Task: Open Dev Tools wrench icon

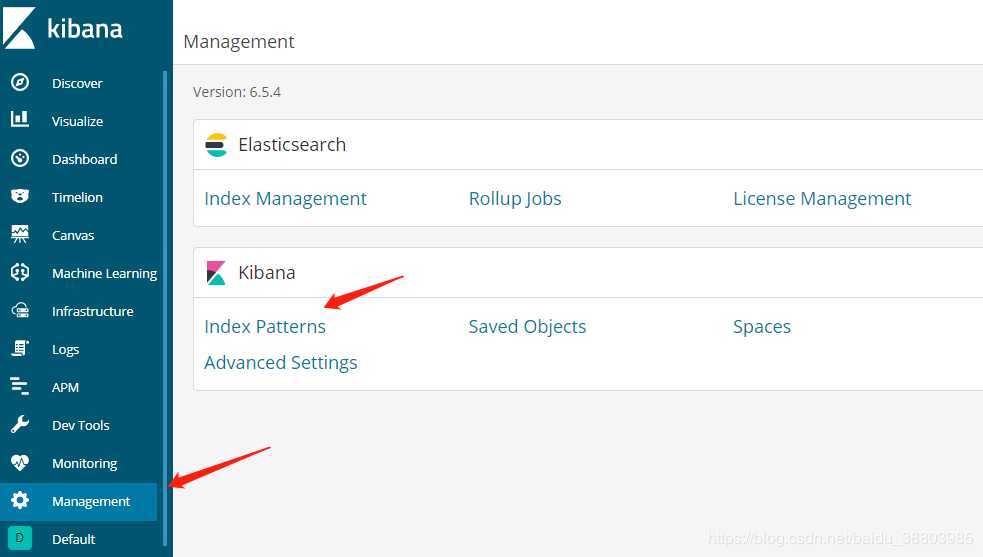Action: coord(20,425)
